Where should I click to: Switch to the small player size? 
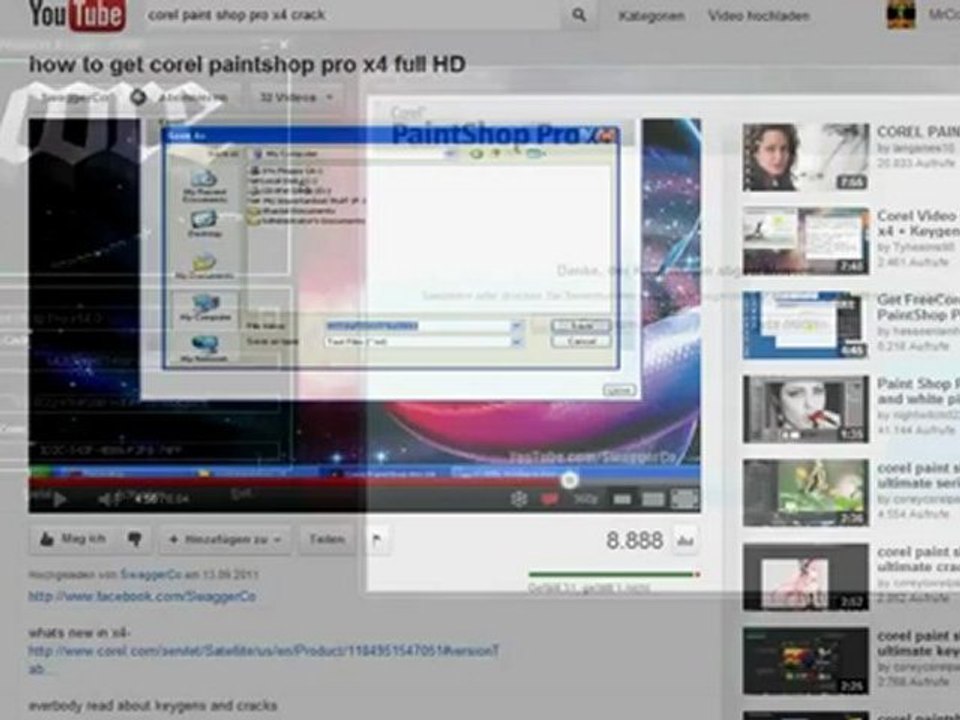pyautogui.click(x=622, y=500)
